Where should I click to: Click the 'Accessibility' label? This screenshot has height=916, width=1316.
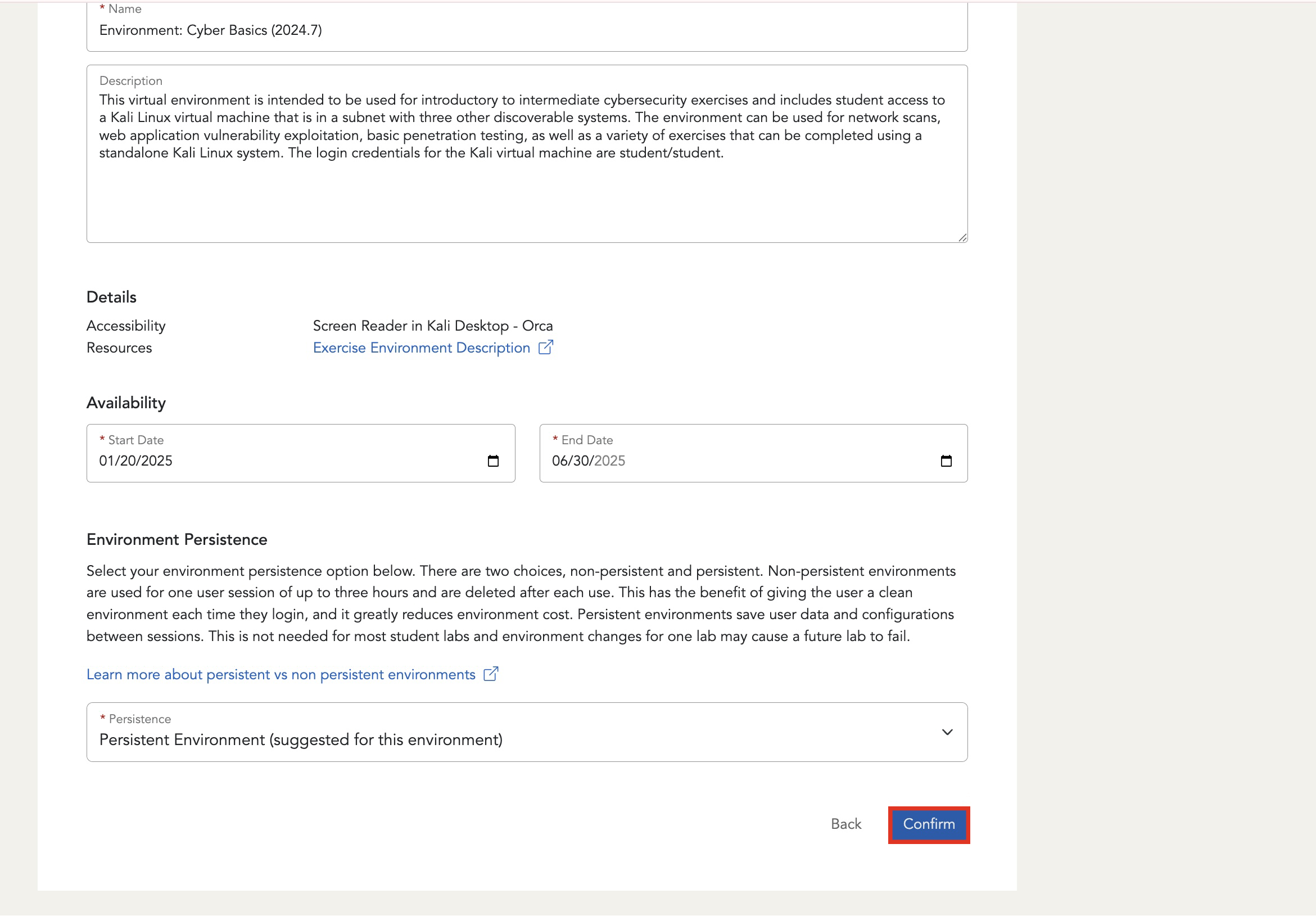[126, 326]
